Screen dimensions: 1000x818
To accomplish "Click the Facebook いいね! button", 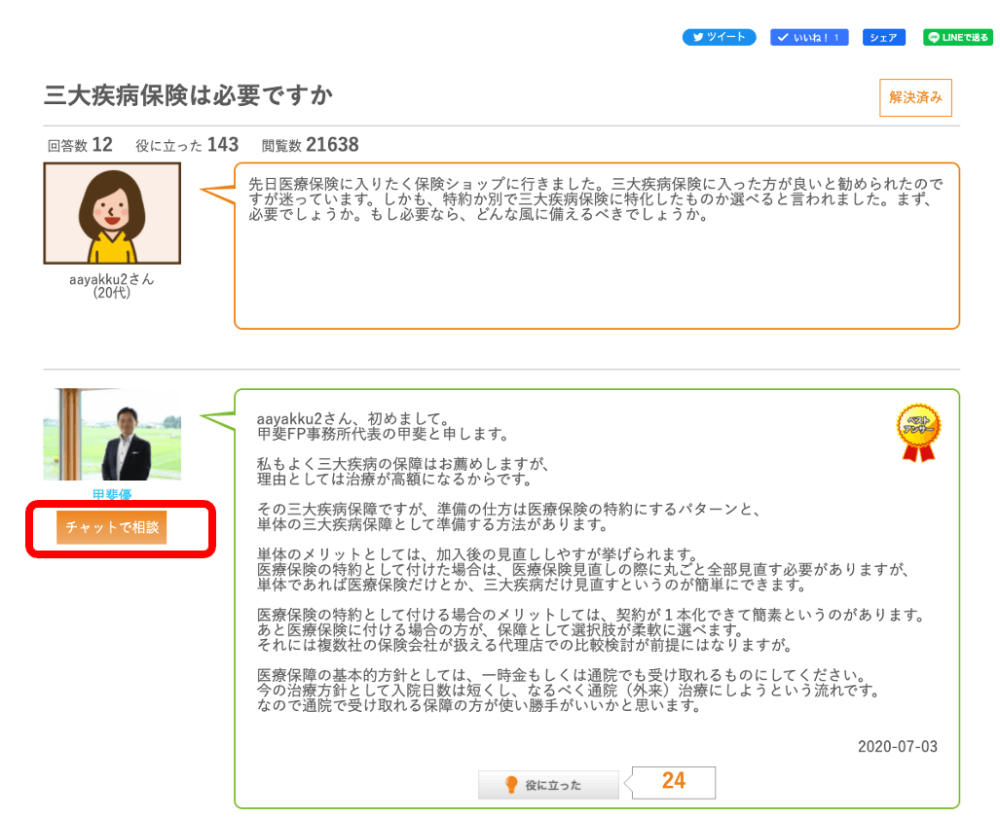I will click(809, 37).
